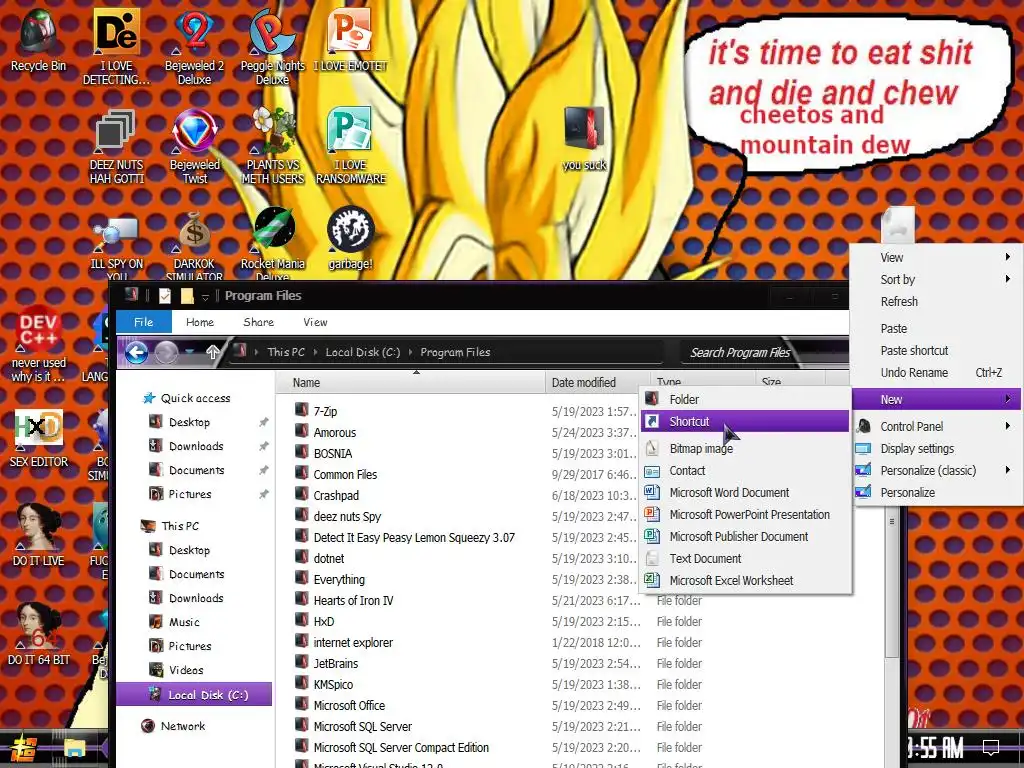
Task: Click the taskbar clock
Action: coord(934,747)
